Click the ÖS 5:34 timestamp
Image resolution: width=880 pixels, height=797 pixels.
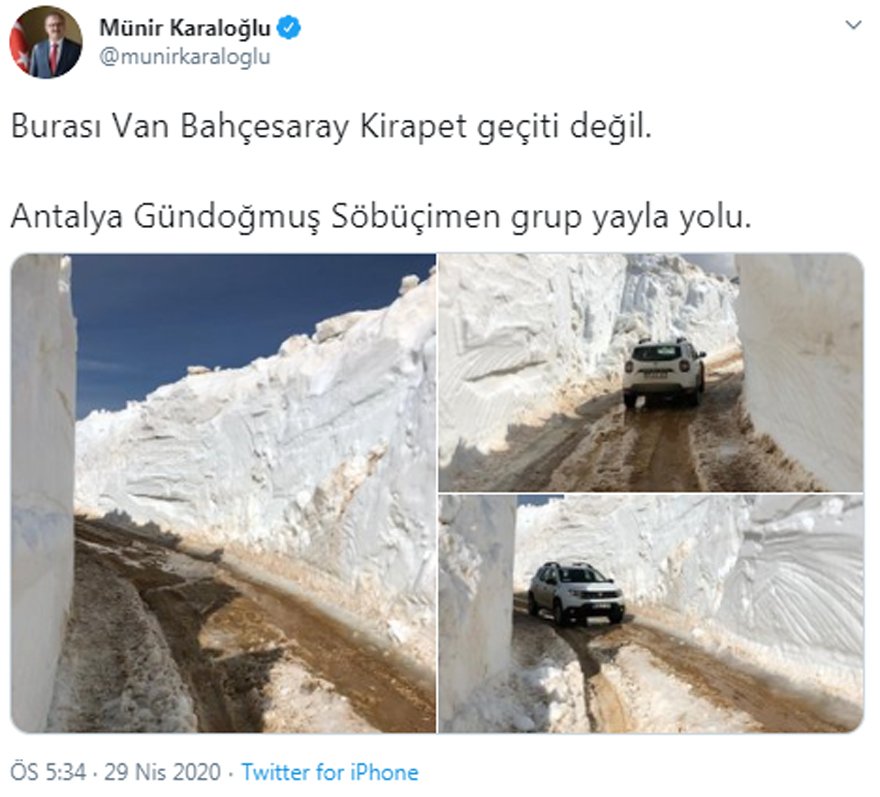(x=48, y=772)
